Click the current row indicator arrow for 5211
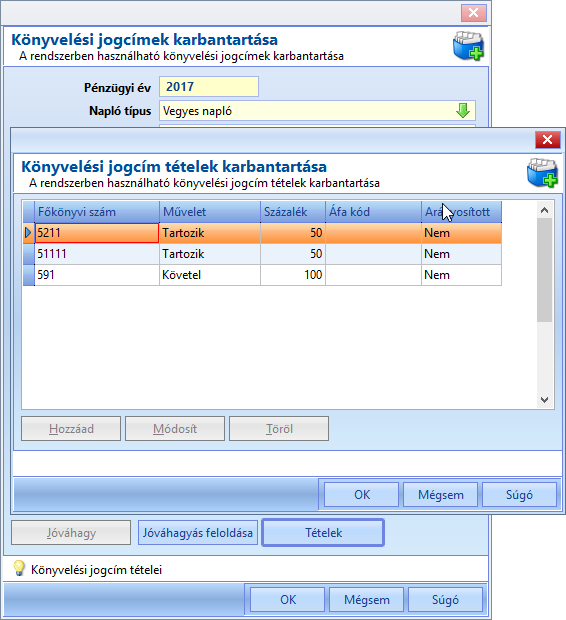The height and width of the screenshot is (620, 566). point(28,233)
